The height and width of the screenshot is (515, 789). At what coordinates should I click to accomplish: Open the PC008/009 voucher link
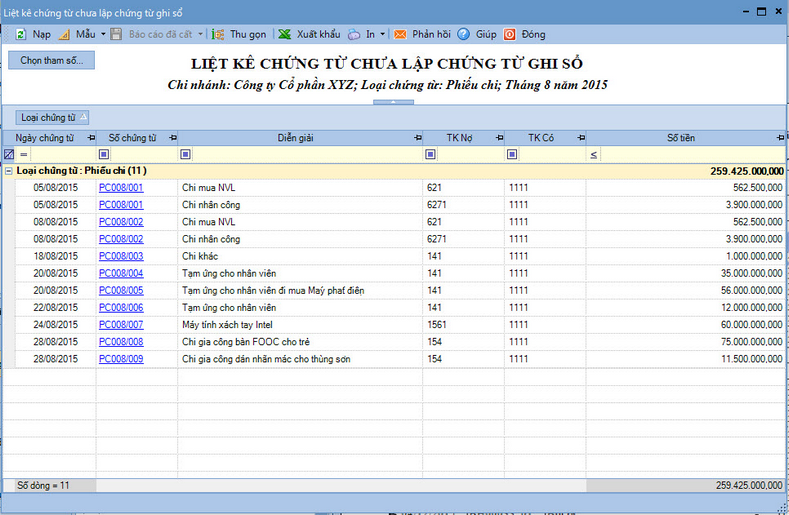[121, 359]
